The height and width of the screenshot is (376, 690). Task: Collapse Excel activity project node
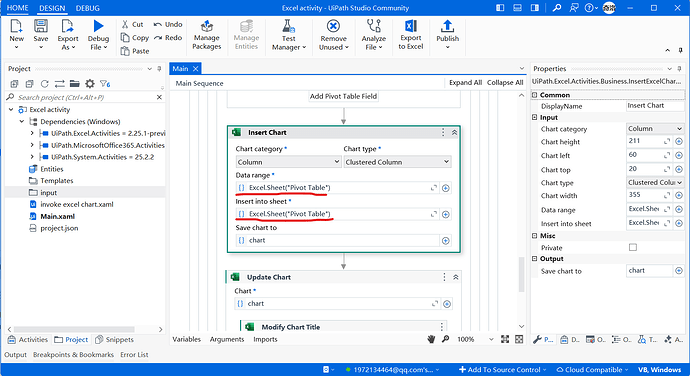coord(11,110)
